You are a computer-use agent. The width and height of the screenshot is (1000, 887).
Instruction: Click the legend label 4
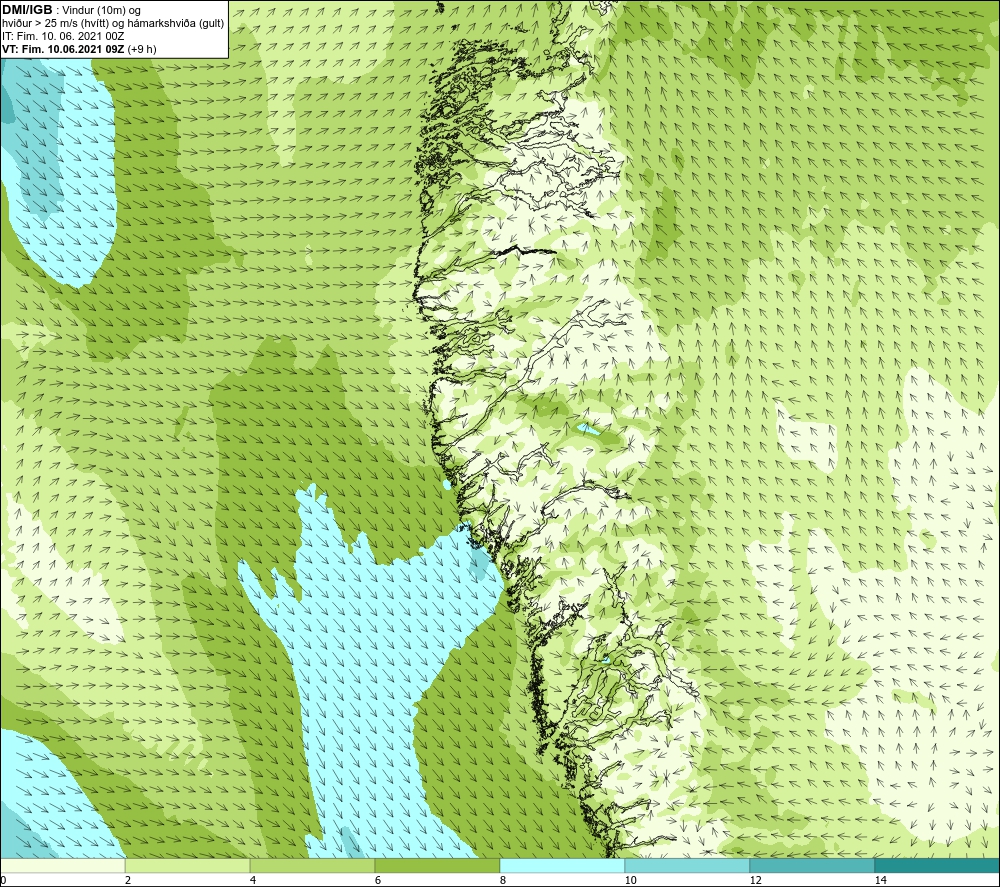253,880
